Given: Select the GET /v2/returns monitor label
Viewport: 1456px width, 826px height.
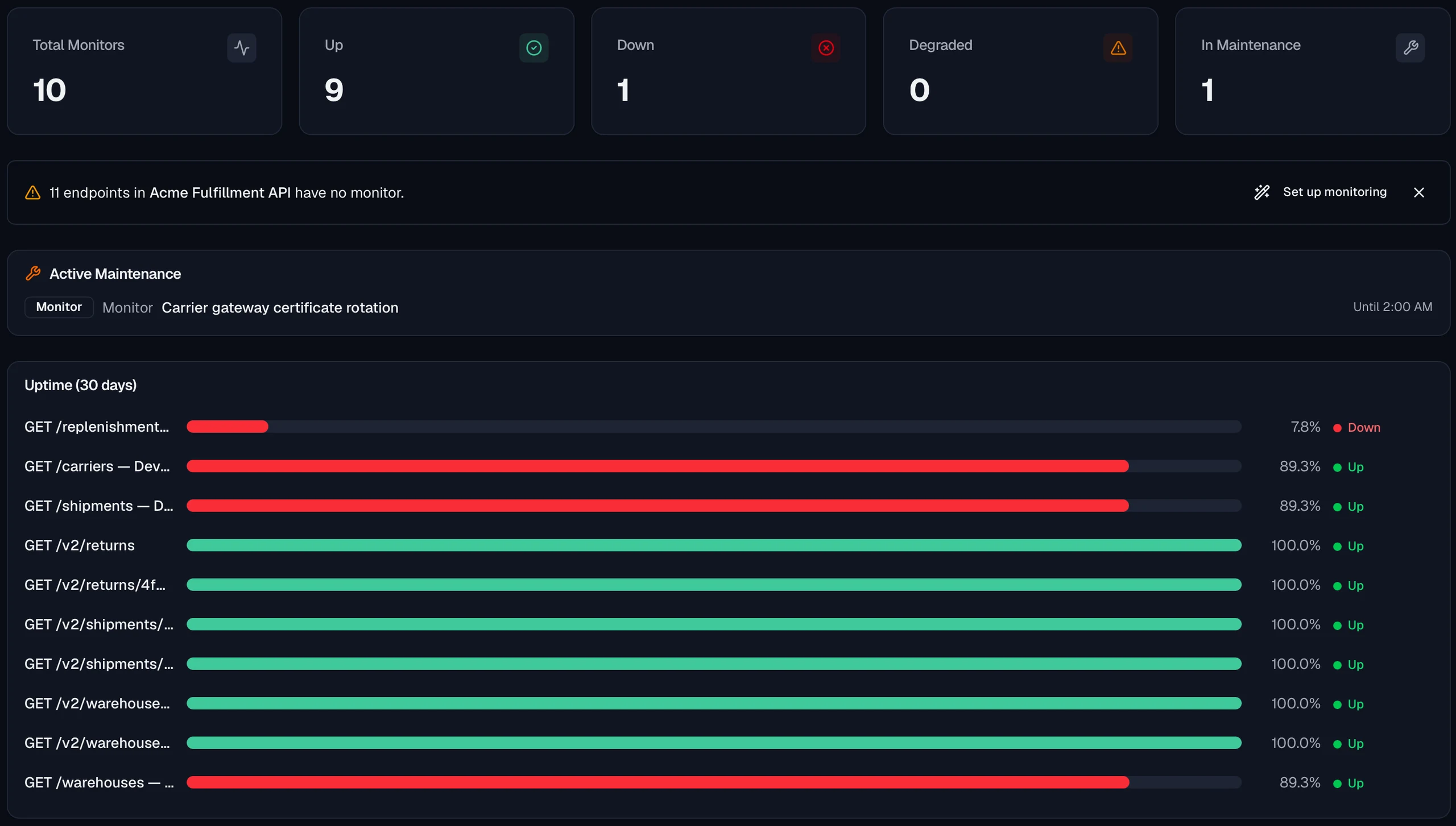Looking at the screenshot, I should [80, 546].
